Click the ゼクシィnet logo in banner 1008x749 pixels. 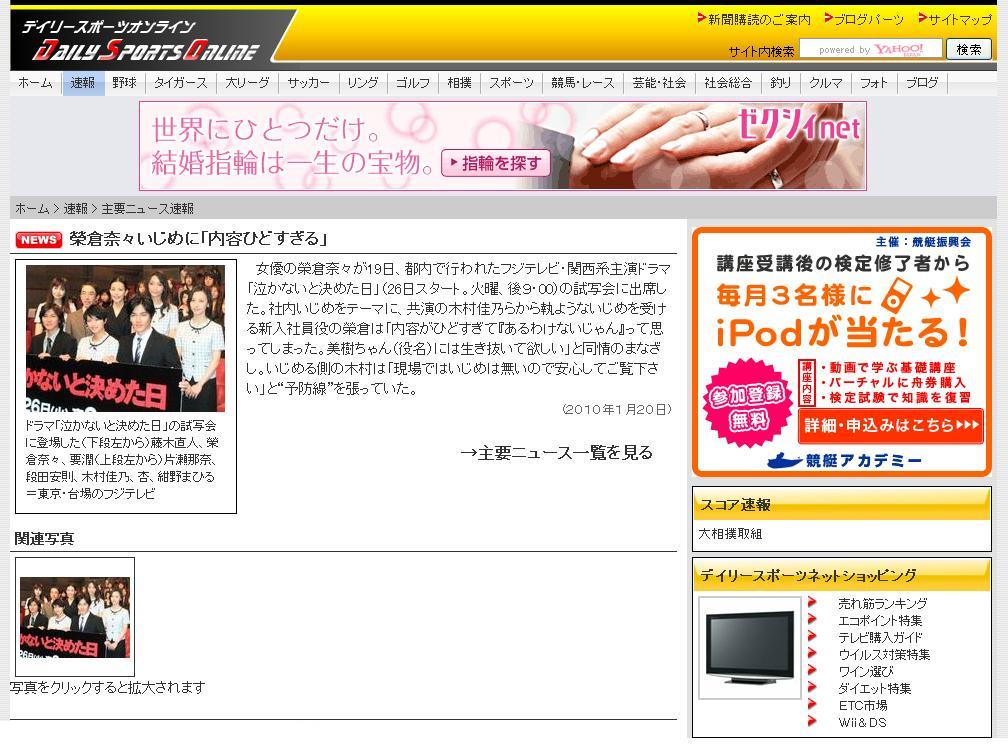pos(798,125)
